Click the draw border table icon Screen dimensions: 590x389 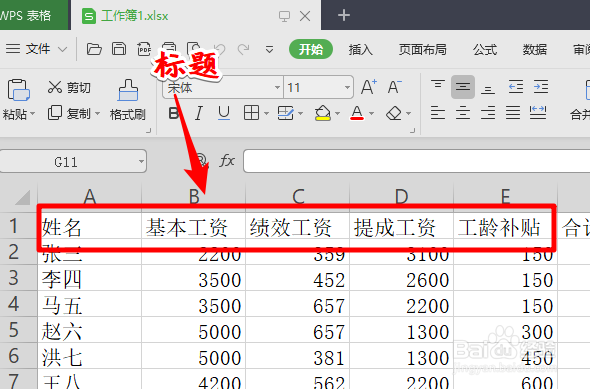pos(286,113)
